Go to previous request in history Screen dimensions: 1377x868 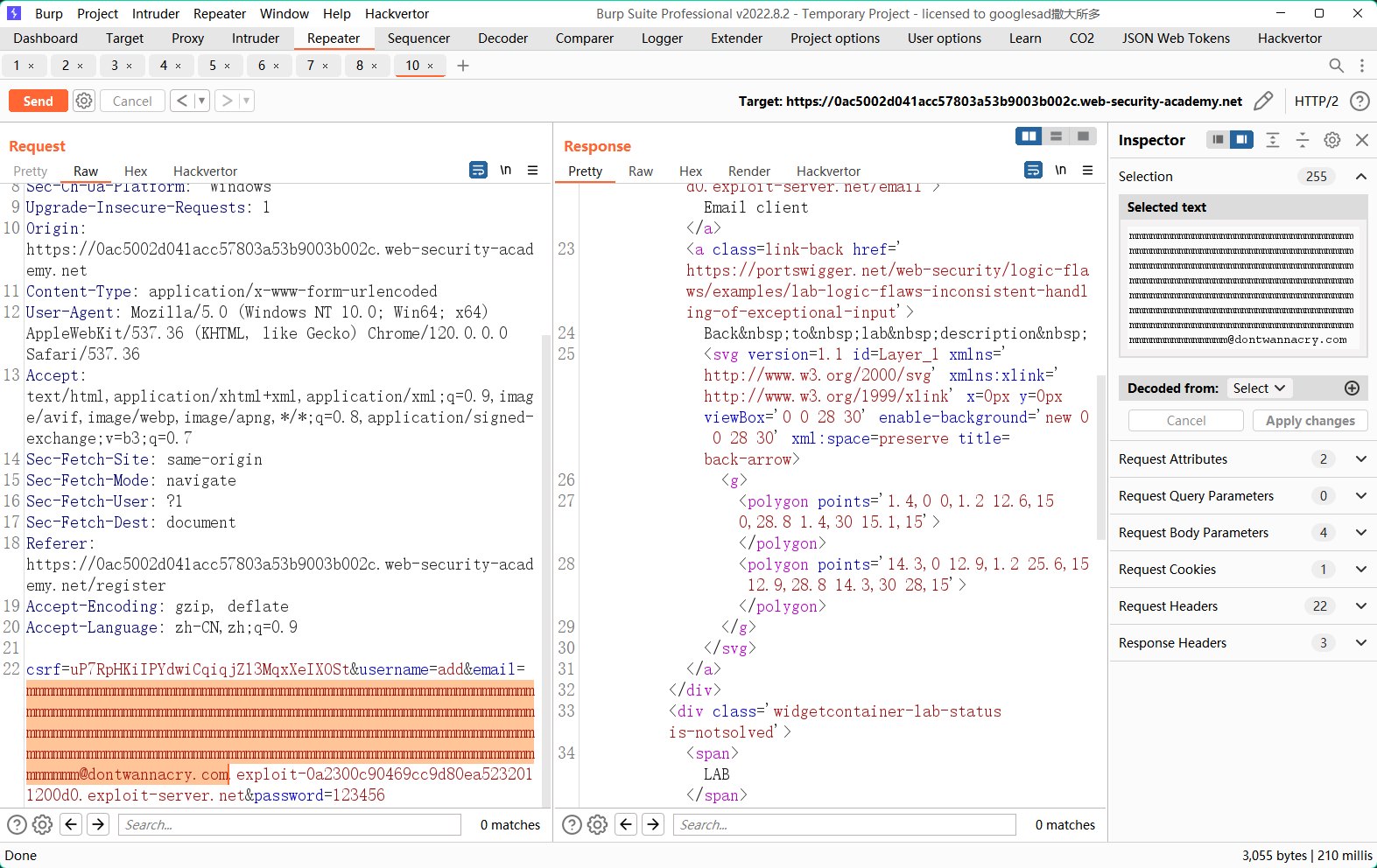[x=181, y=101]
